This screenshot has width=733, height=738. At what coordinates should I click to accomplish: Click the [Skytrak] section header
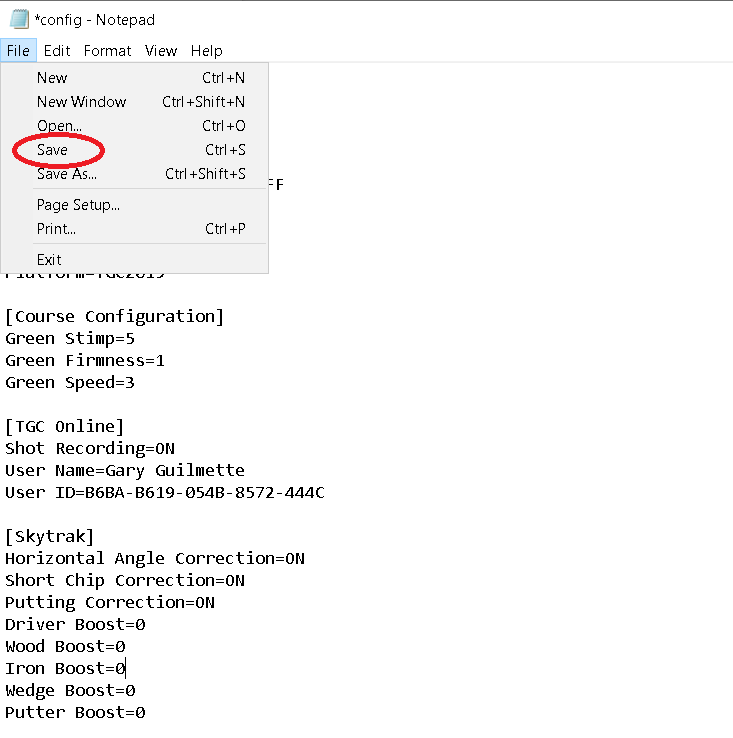pos(49,537)
